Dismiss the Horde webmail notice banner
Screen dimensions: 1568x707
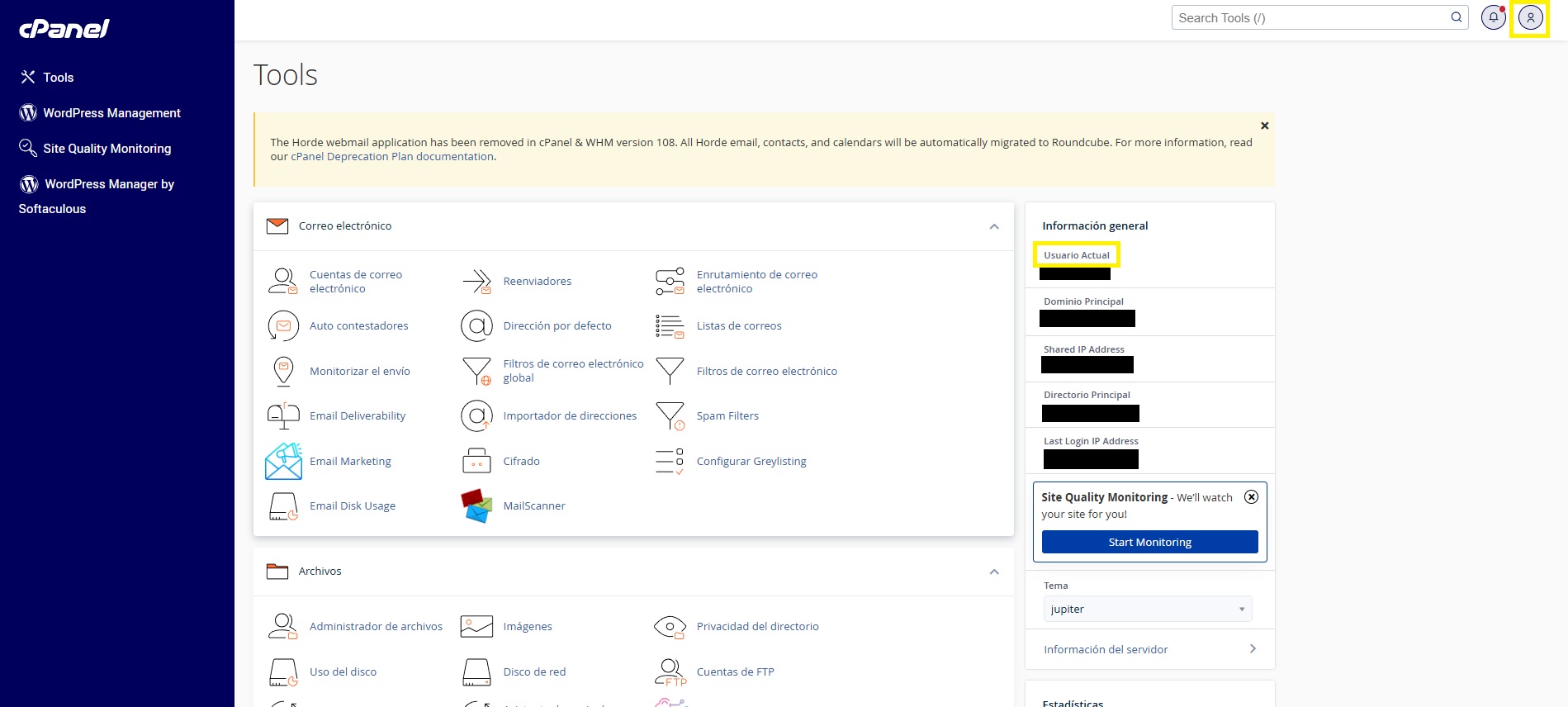(x=1264, y=126)
